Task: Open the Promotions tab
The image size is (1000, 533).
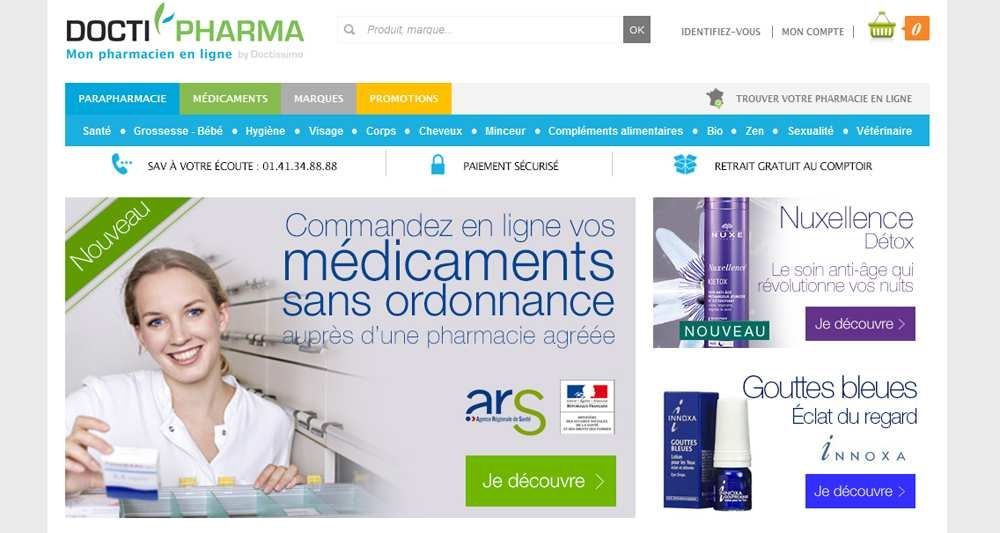Action: pyautogui.click(x=404, y=99)
